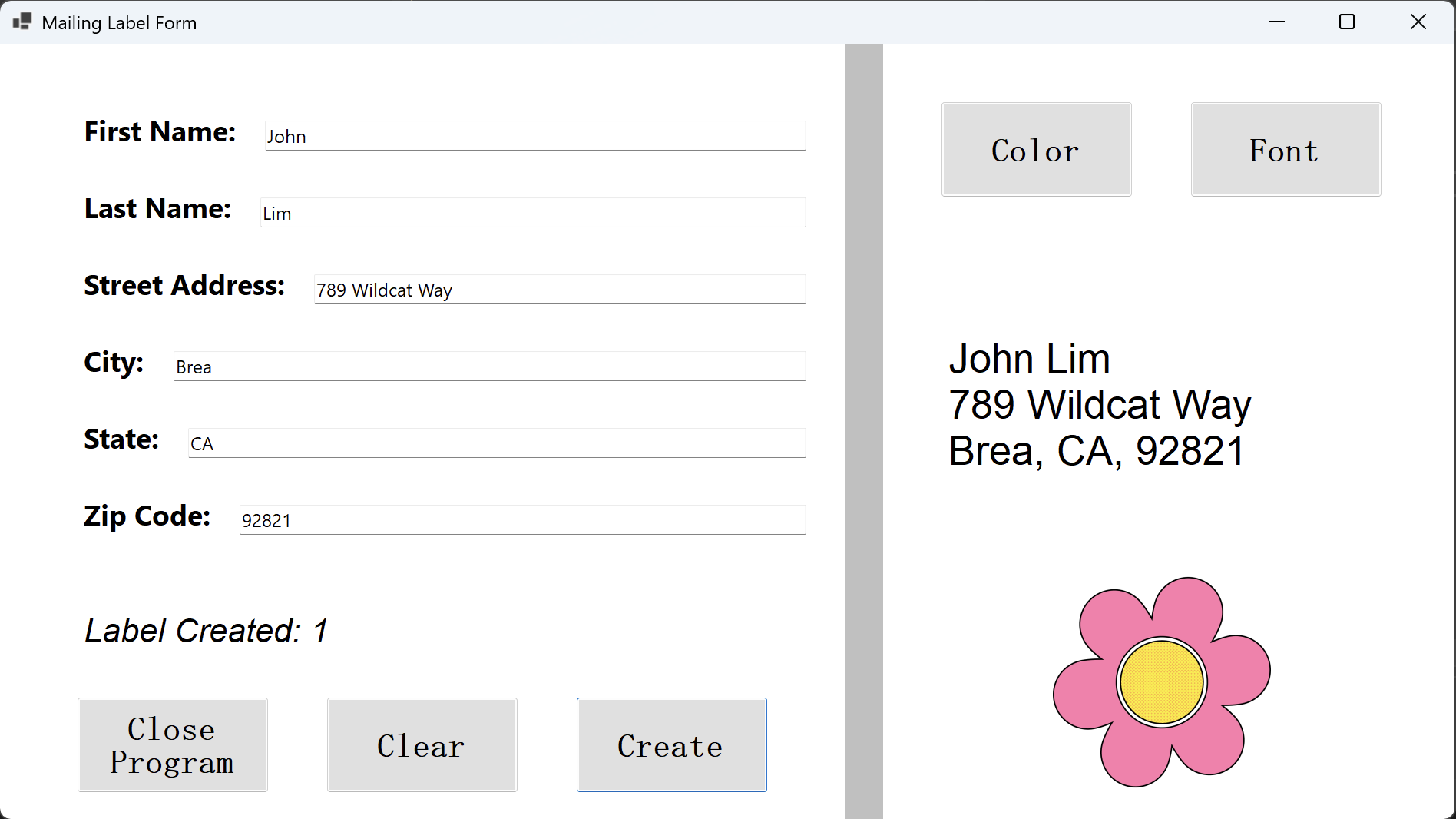Click the gray vertical divider bar
The width and height of the screenshot is (1456, 819).
pyautogui.click(x=863, y=430)
